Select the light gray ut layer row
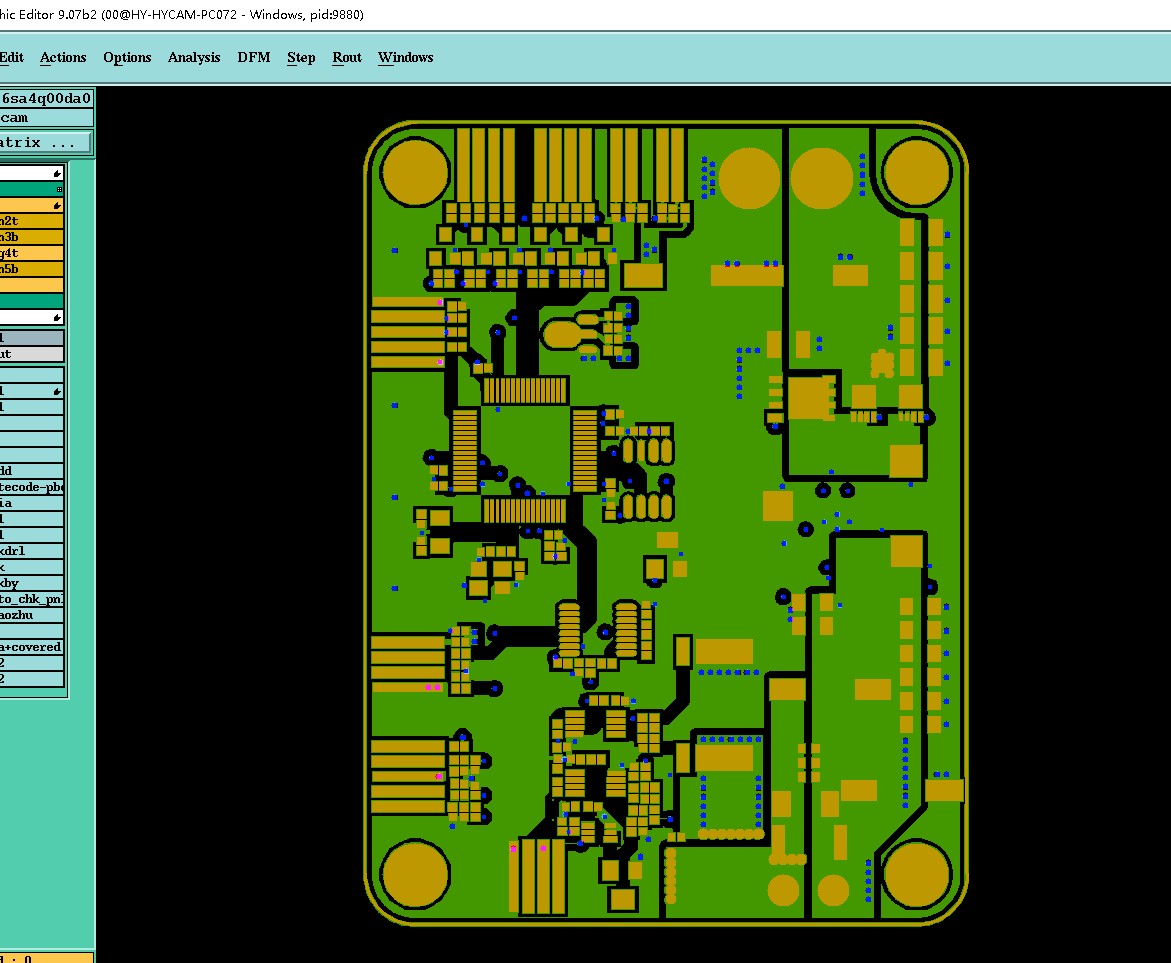Screen dimensions: 1171x963 click(x=31, y=354)
